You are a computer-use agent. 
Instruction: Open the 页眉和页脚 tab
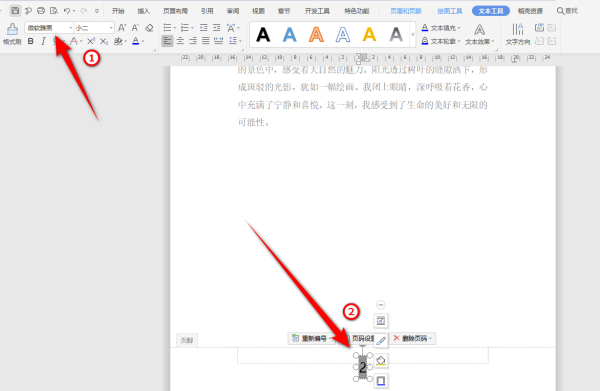tap(406, 11)
